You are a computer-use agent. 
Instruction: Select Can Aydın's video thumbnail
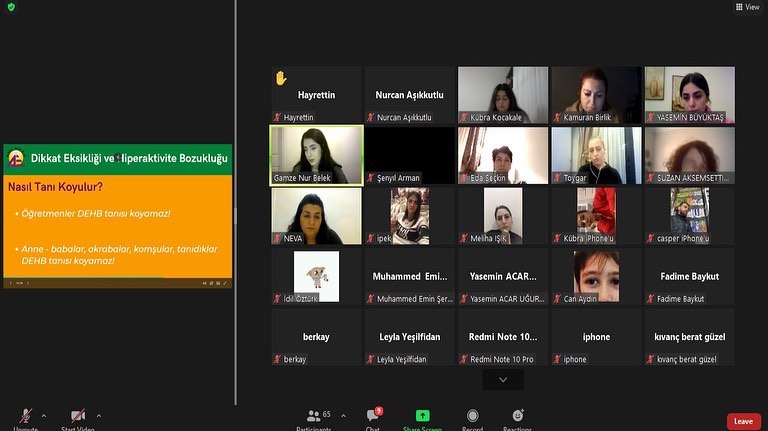point(596,276)
